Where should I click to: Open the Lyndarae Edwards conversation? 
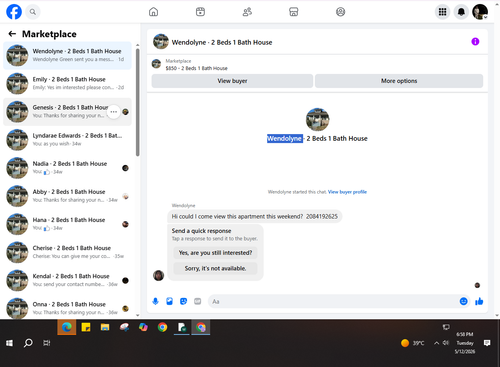(67, 140)
